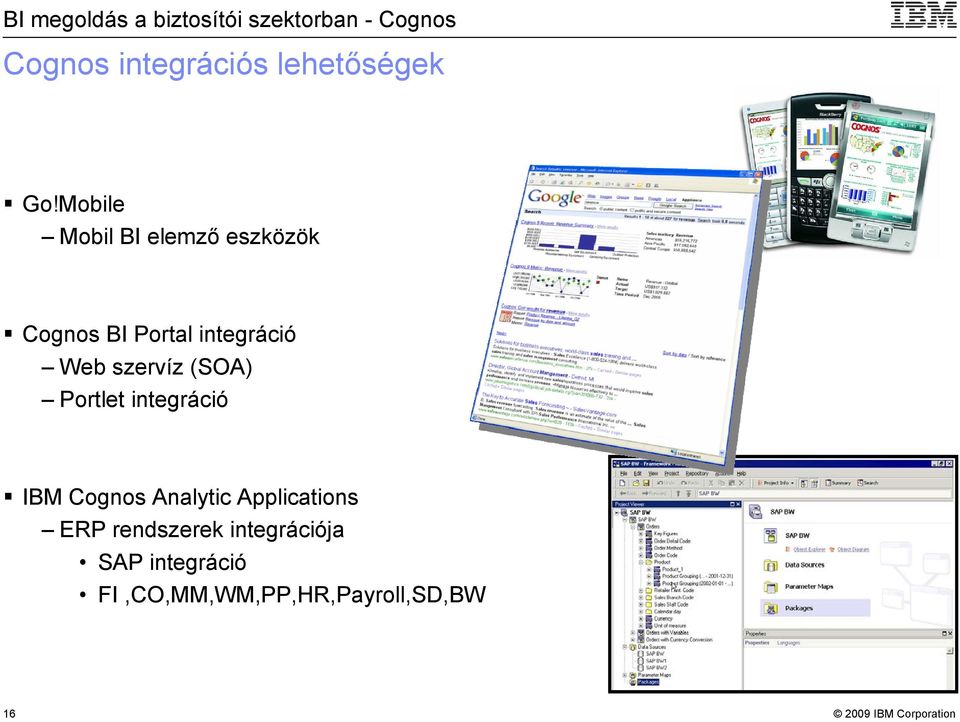This screenshot has height=722, width=960.
Task: Click the Back navigation arrow
Action: point(628,494)
